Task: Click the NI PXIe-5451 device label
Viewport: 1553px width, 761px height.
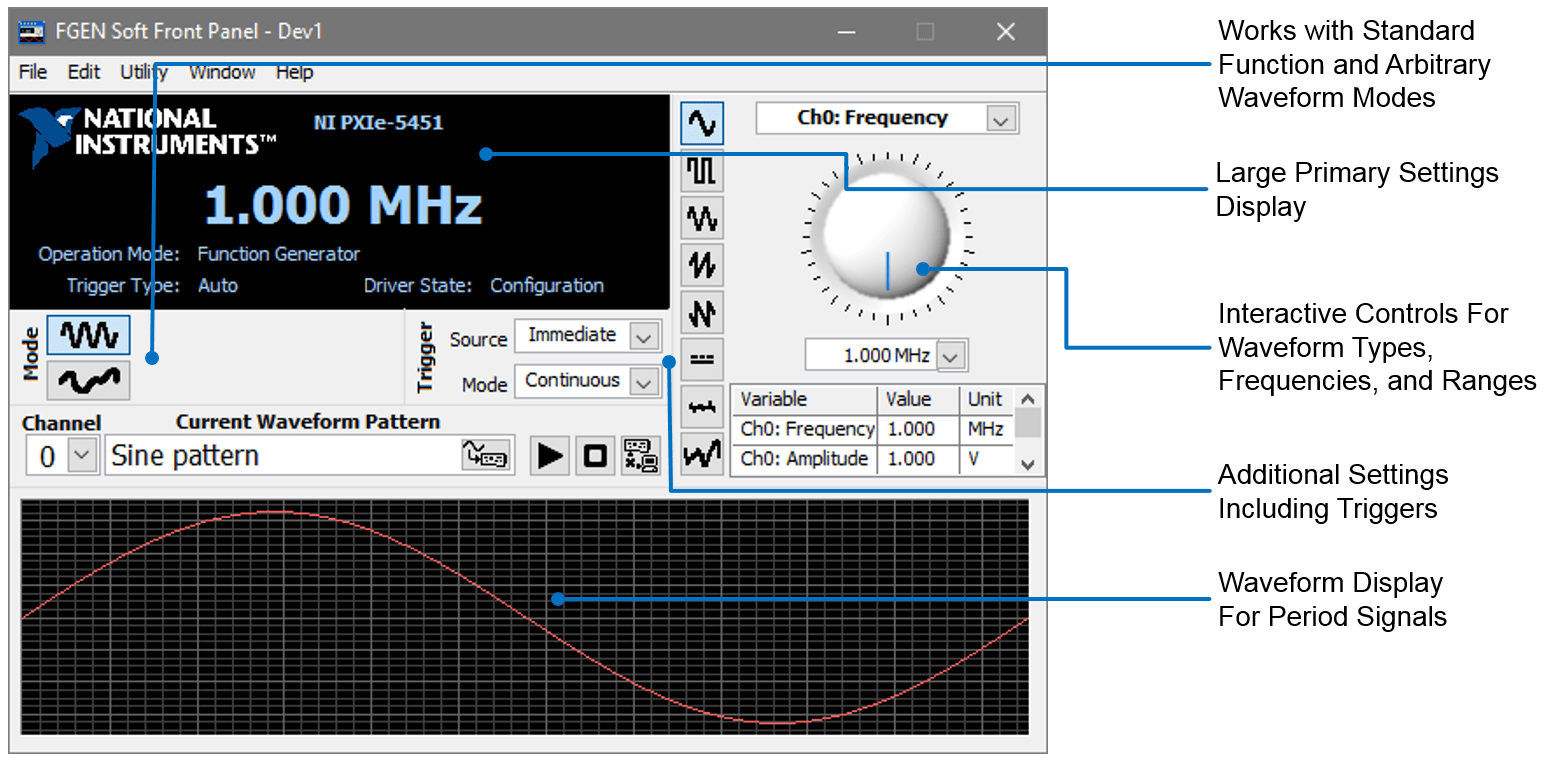Action: (378, 123)
